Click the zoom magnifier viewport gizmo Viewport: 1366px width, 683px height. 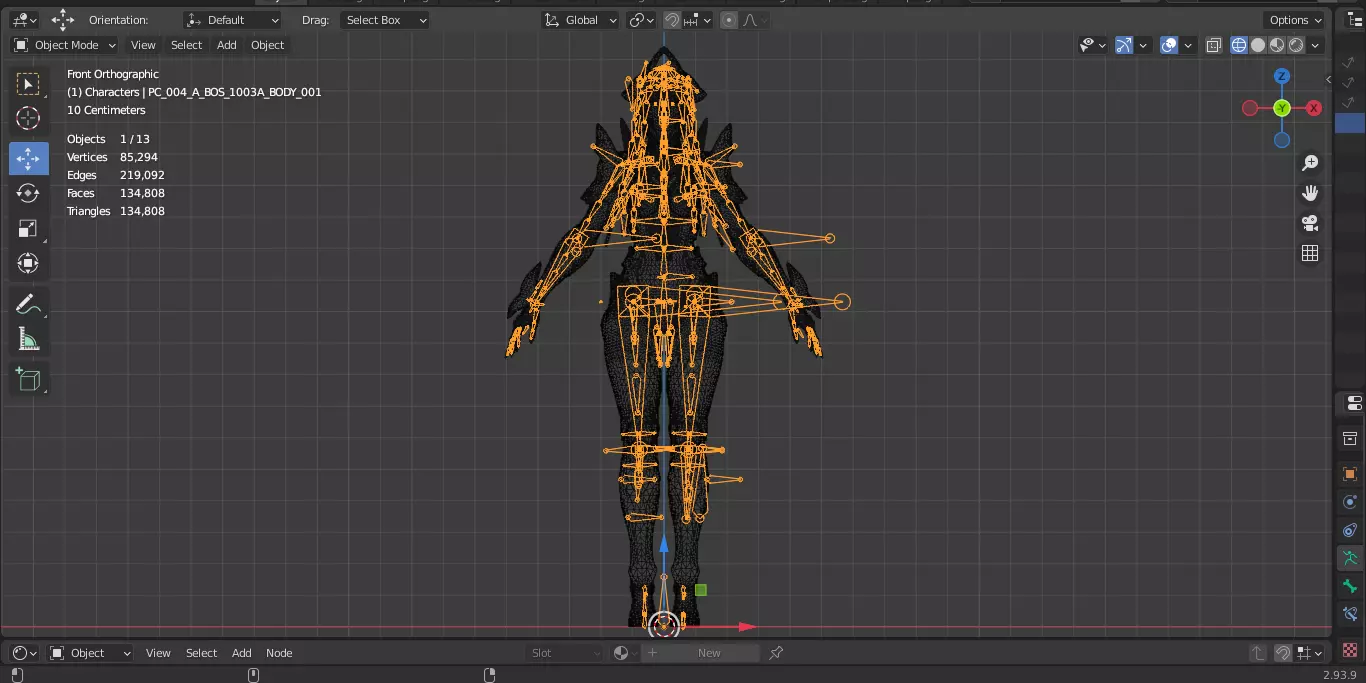tap(1310, 163)
